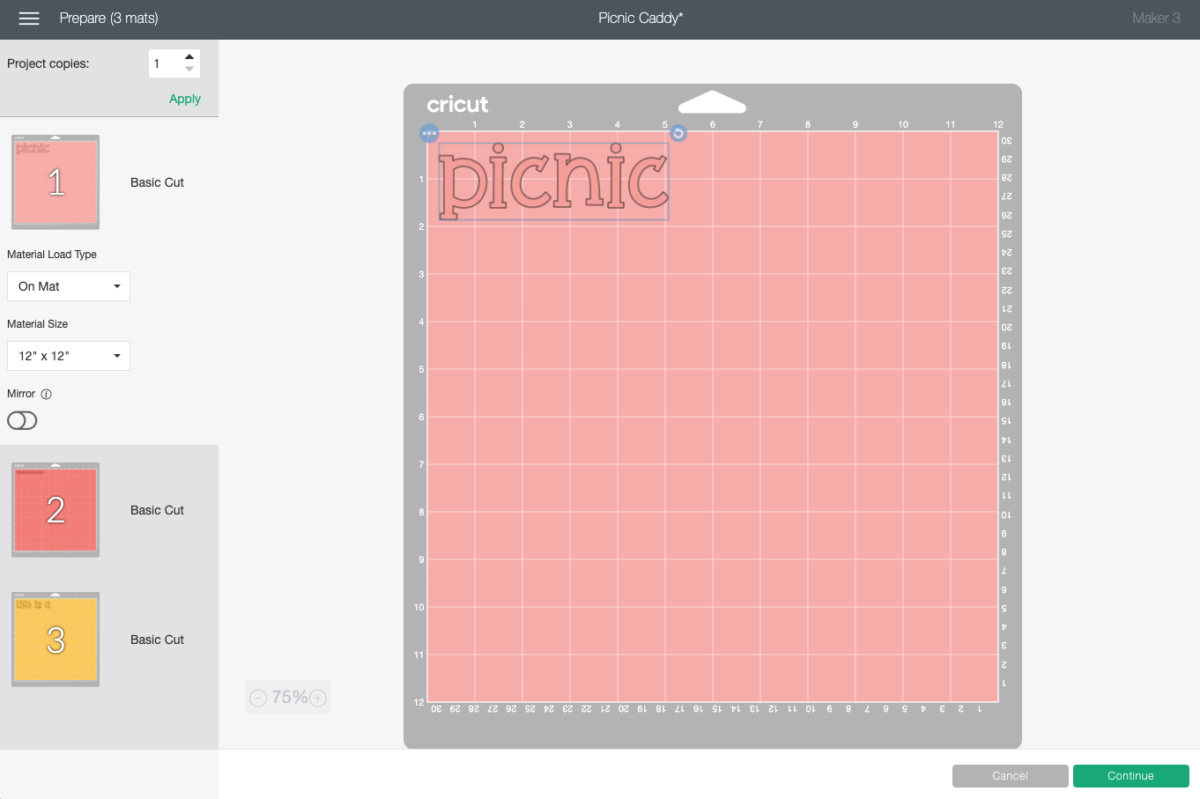Click Basic Cut label for mat 2

pos(157,510)
